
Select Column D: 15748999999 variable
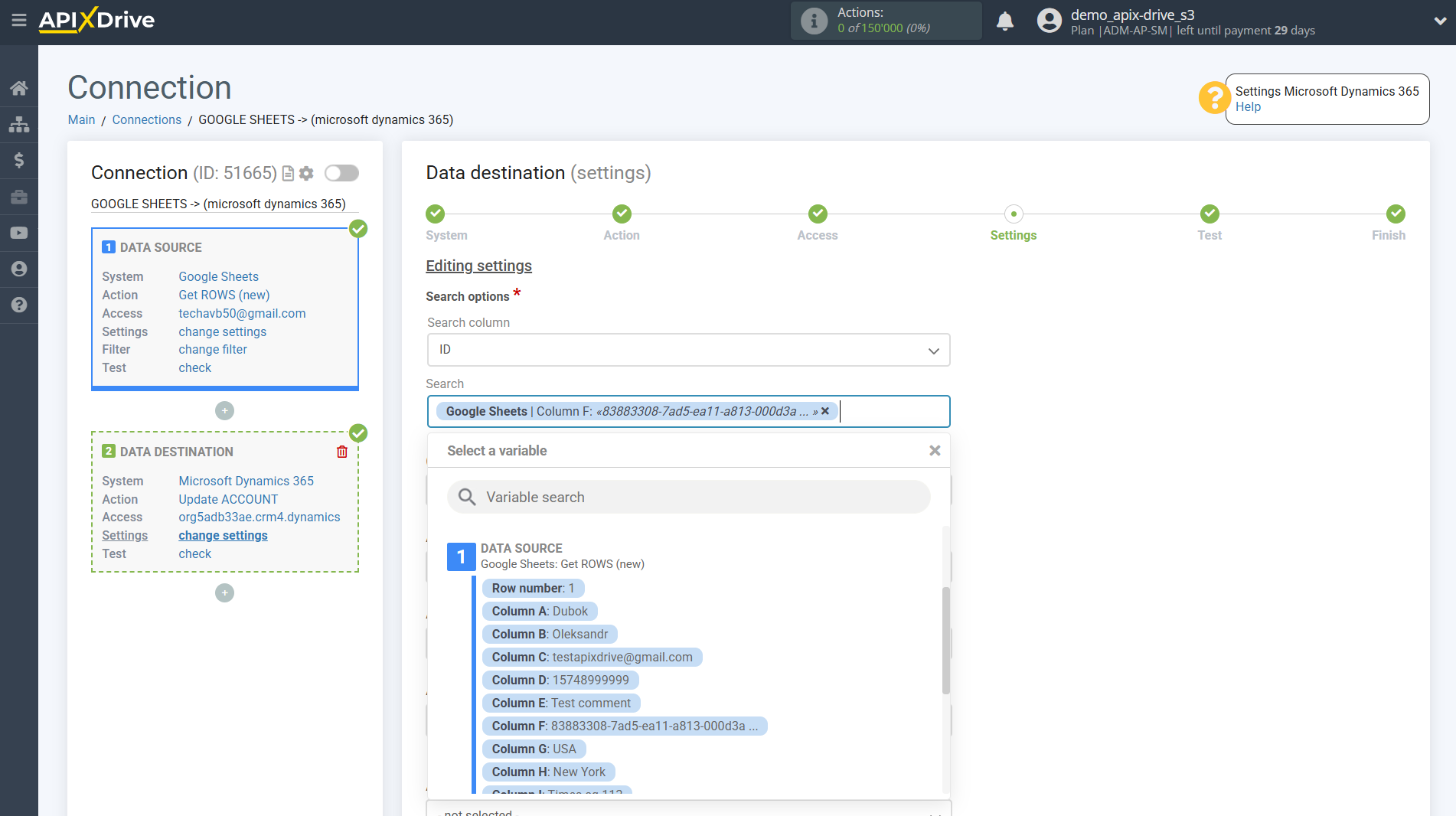tap(560, 681)
